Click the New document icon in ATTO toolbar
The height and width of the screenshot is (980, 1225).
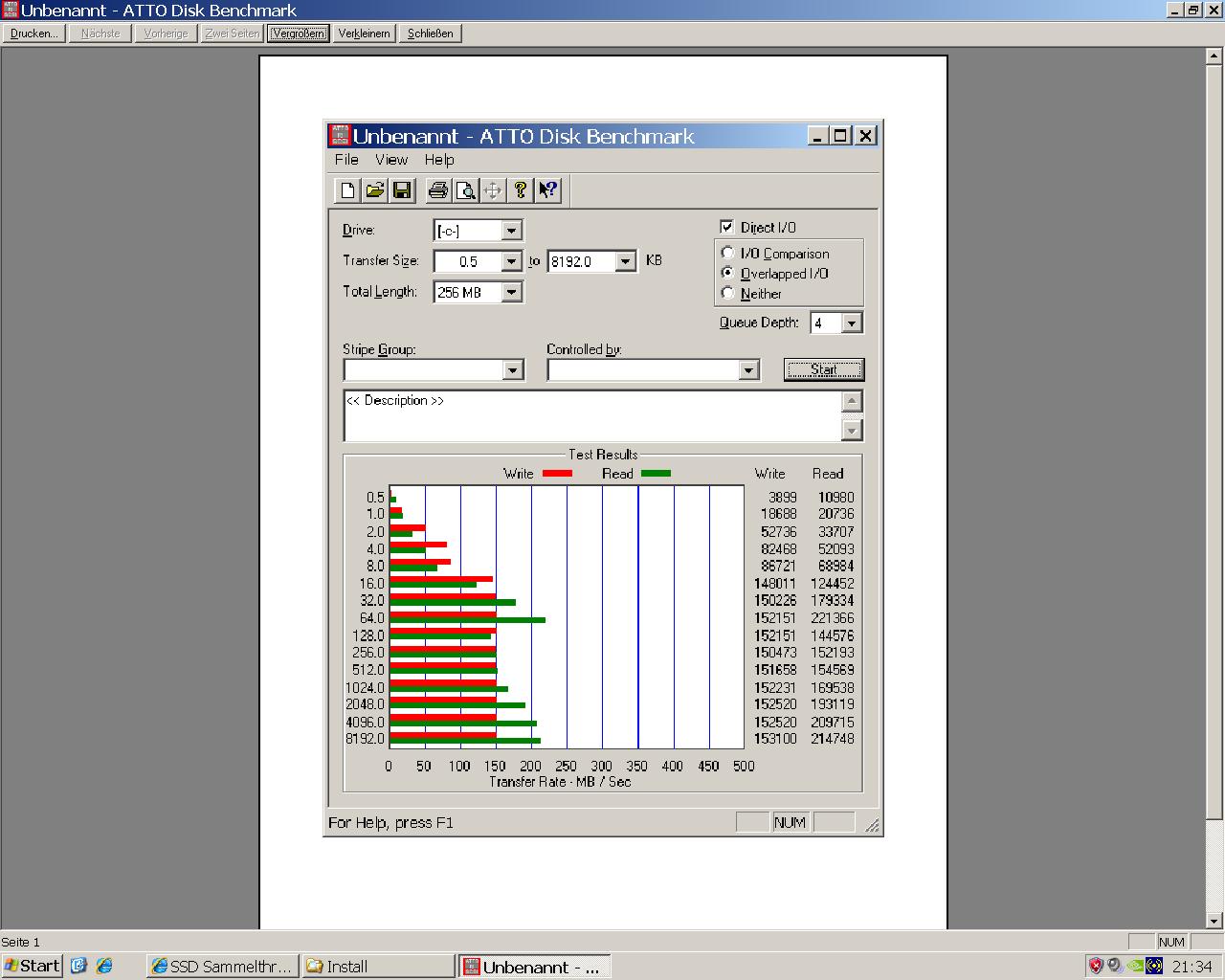[x=348, y=190]
